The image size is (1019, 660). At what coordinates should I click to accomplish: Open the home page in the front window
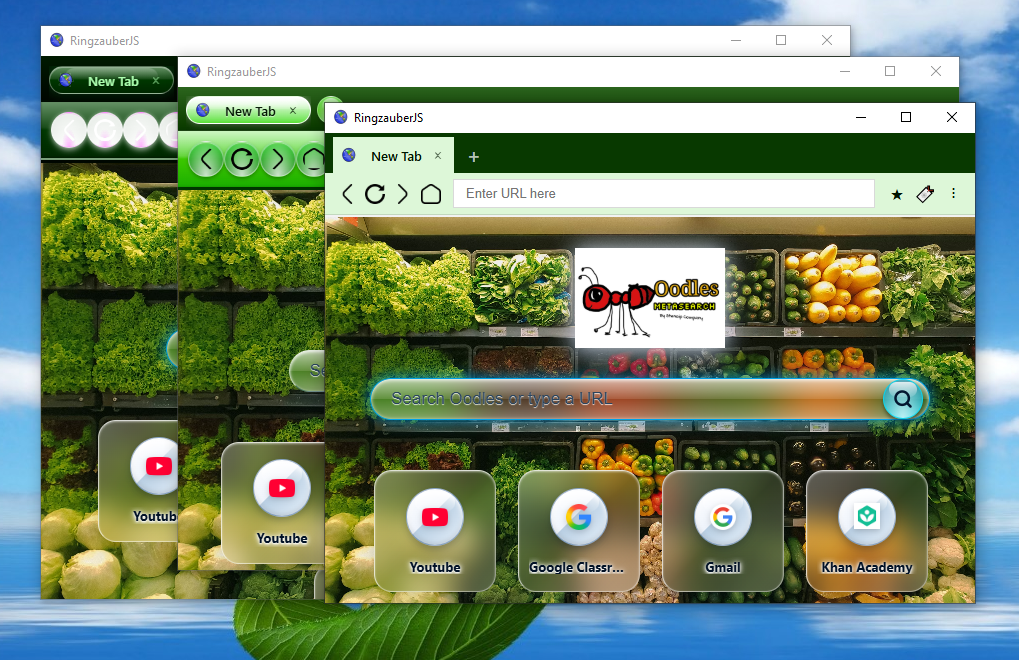pyautogui.click(x=431, y=194)
